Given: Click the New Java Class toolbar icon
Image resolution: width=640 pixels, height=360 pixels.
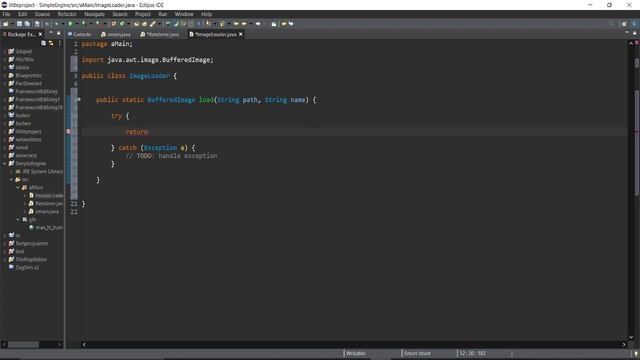Looking at the screenshot, I should tap(122, 24).
